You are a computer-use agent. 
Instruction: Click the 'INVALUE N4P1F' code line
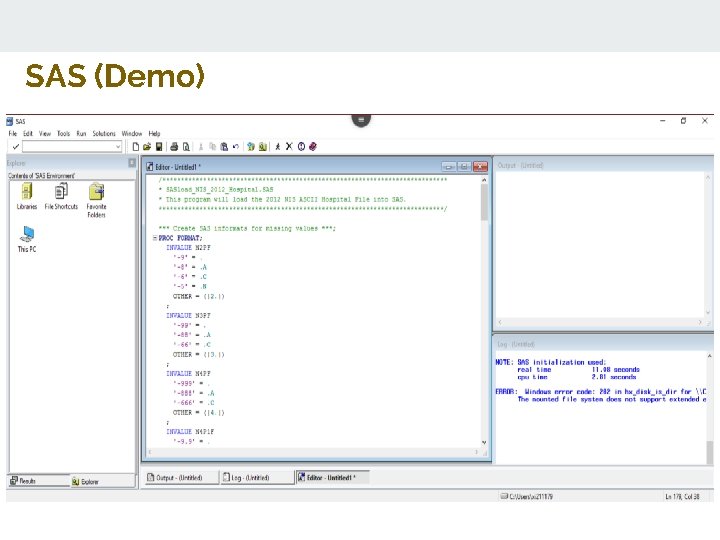click(x=190, y=432)
